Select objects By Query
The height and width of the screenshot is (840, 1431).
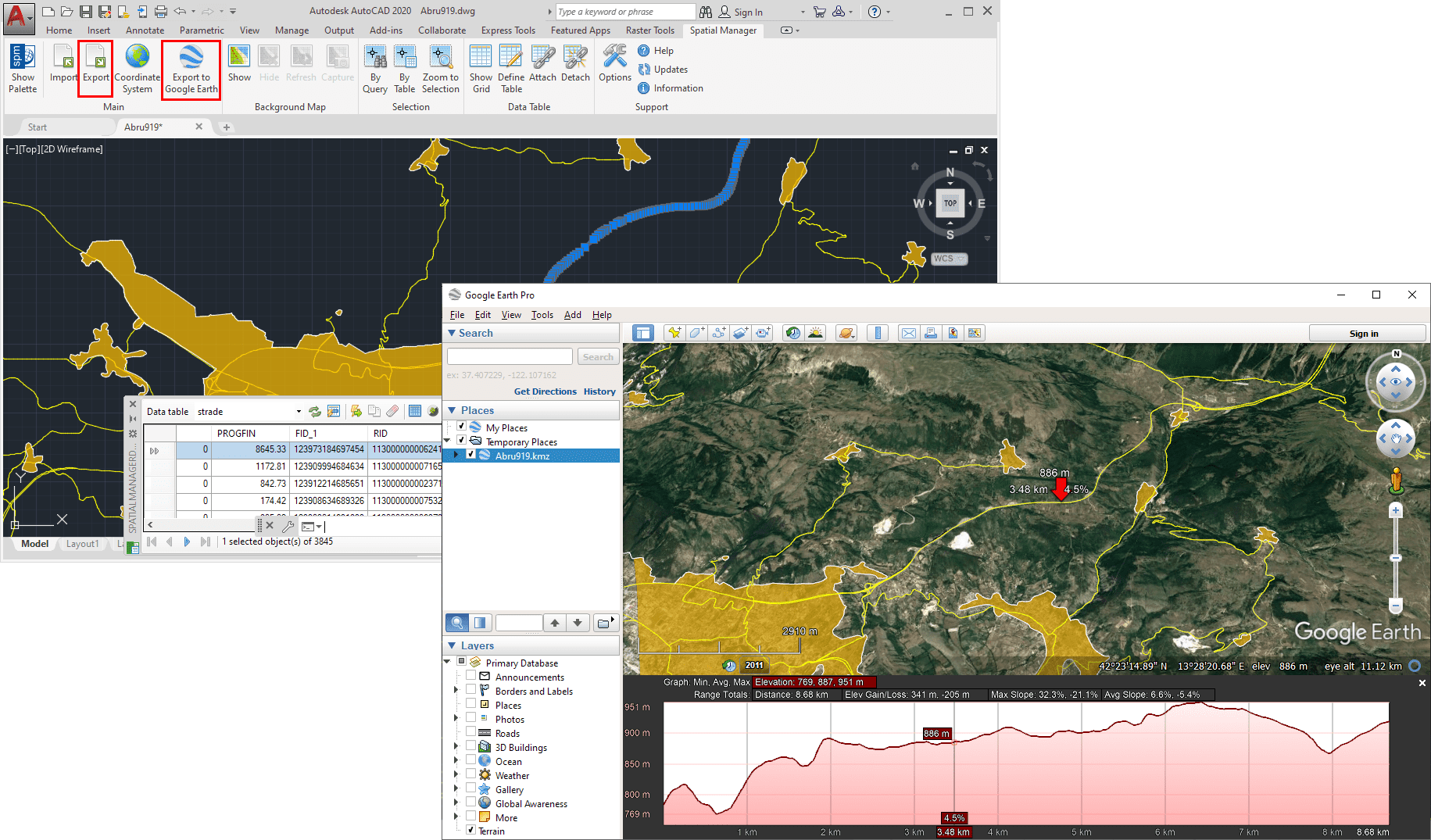tap(375, 69)
